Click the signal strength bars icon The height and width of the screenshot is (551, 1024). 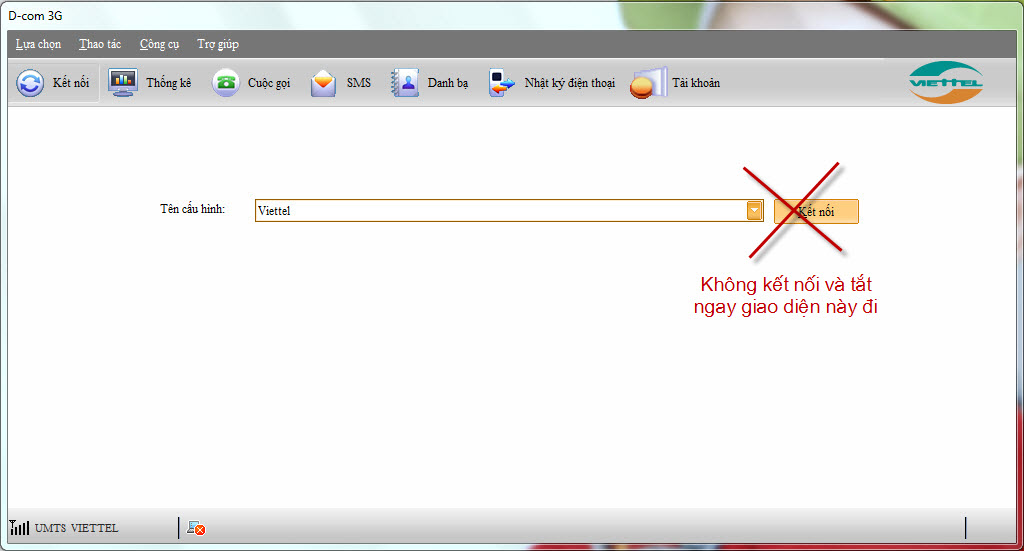19,527
